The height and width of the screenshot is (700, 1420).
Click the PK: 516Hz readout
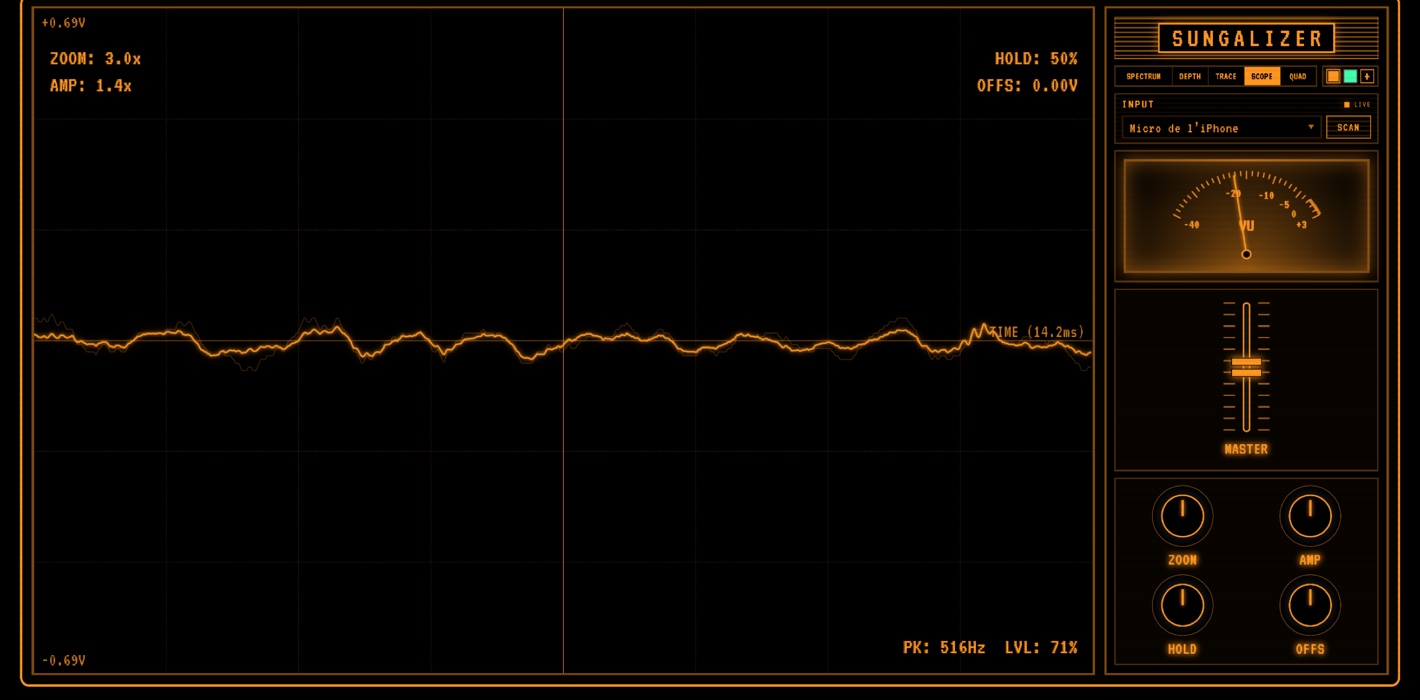tap(944, 648)
